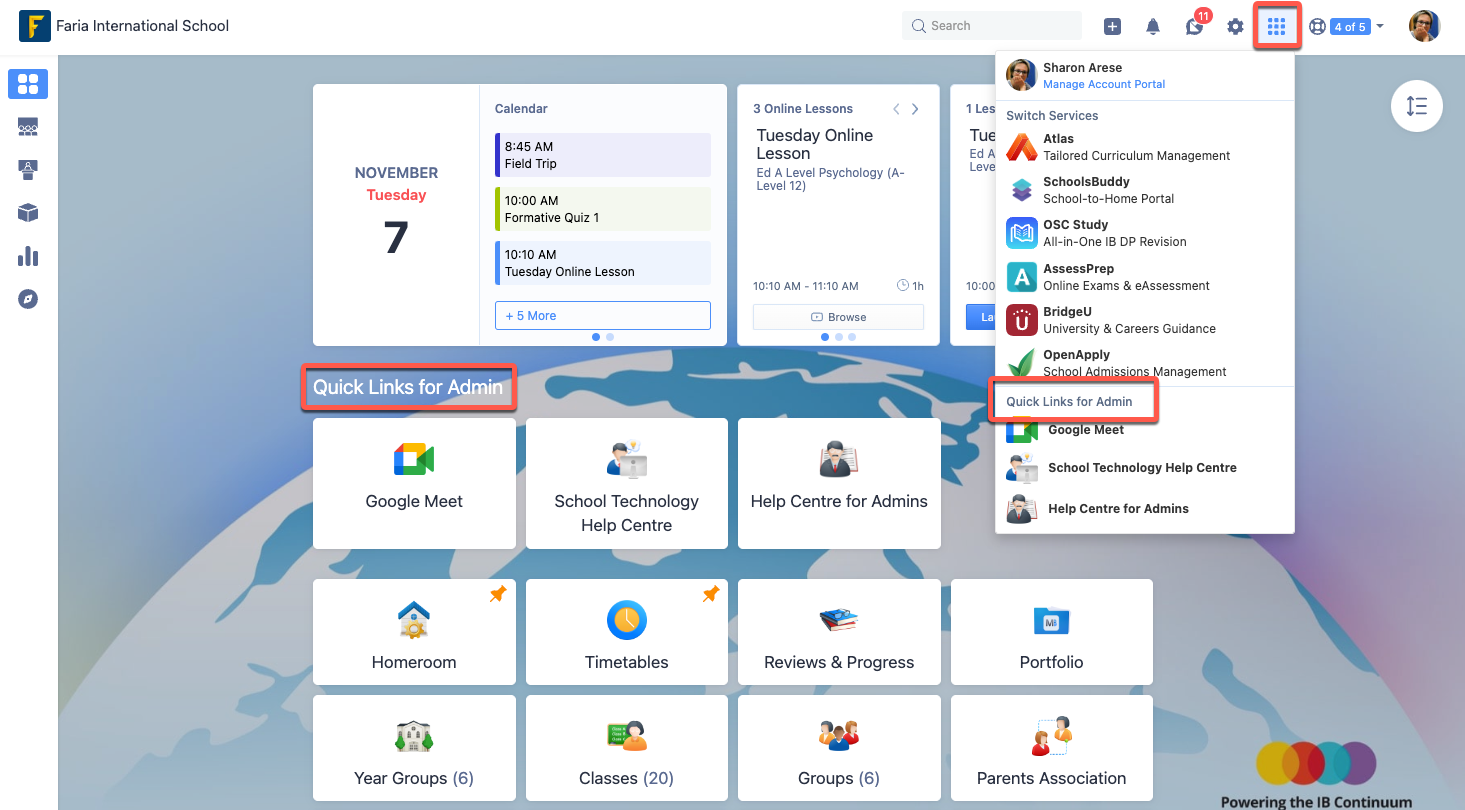Screen dimensions: 1465x810
Task: Open the user profile avatar menu
Action: point(1424,26)
